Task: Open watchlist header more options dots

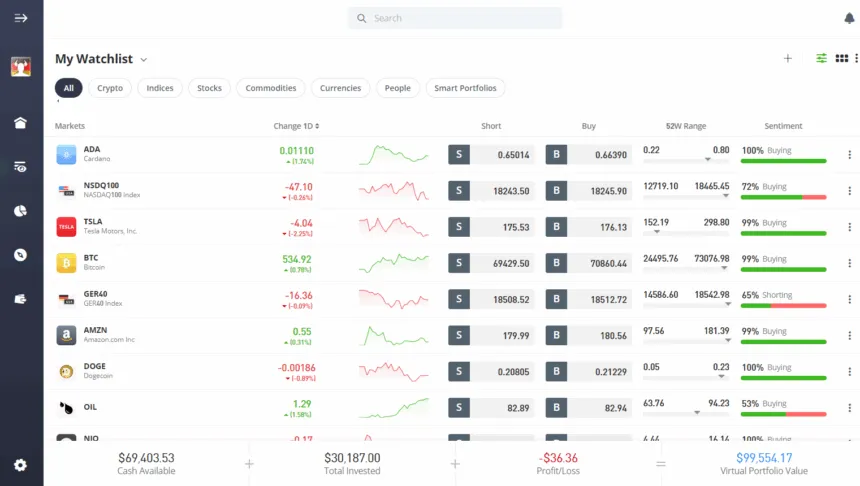Action: [856, 58]
